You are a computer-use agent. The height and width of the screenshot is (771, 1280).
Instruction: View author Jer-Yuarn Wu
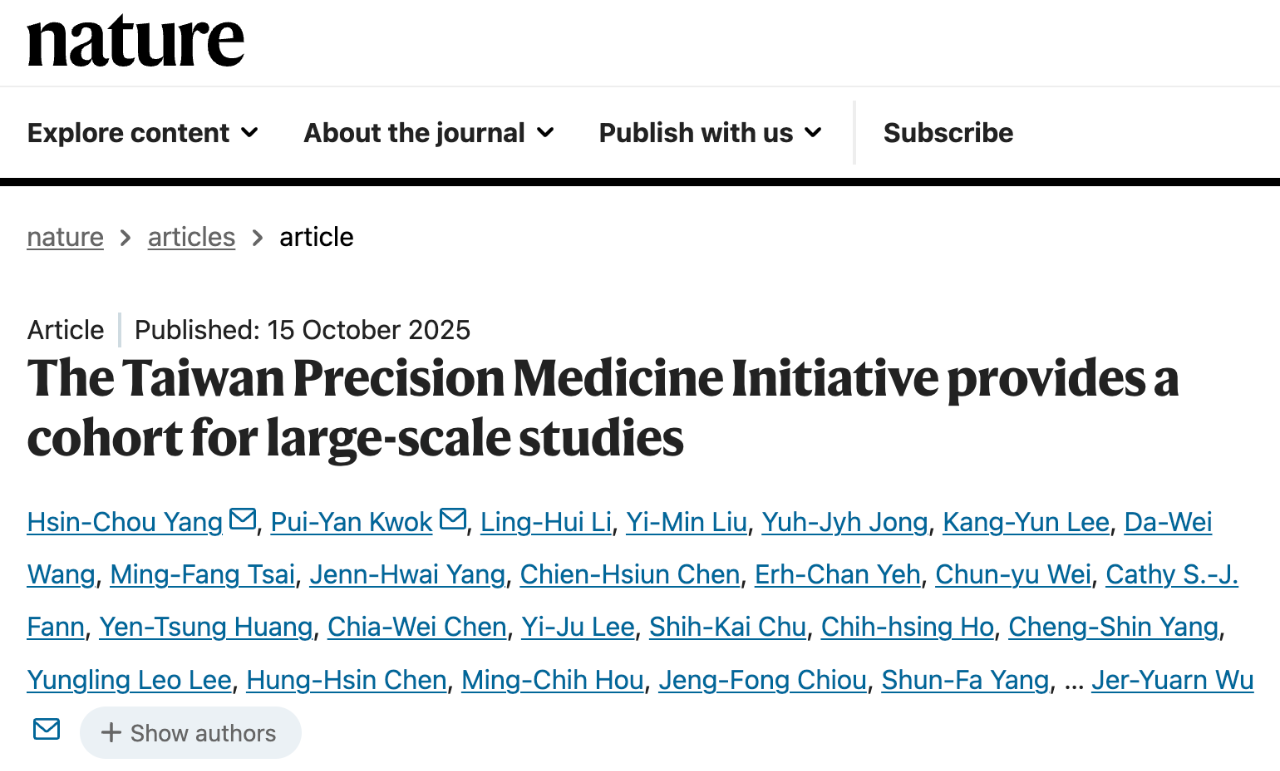tap(1172, 680)
